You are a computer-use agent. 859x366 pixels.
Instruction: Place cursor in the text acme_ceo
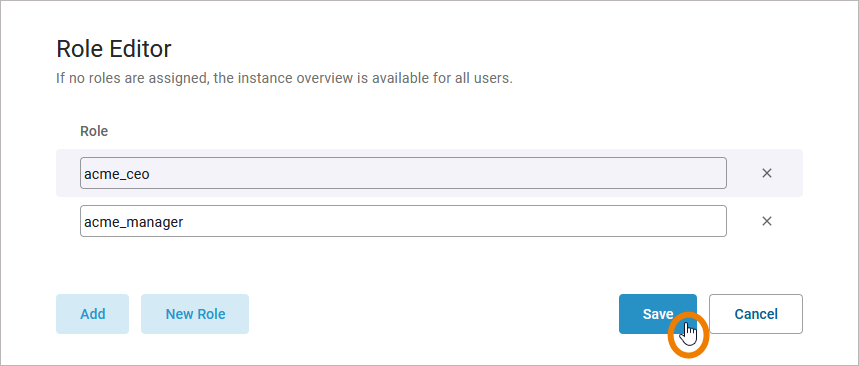pos(117,174)
